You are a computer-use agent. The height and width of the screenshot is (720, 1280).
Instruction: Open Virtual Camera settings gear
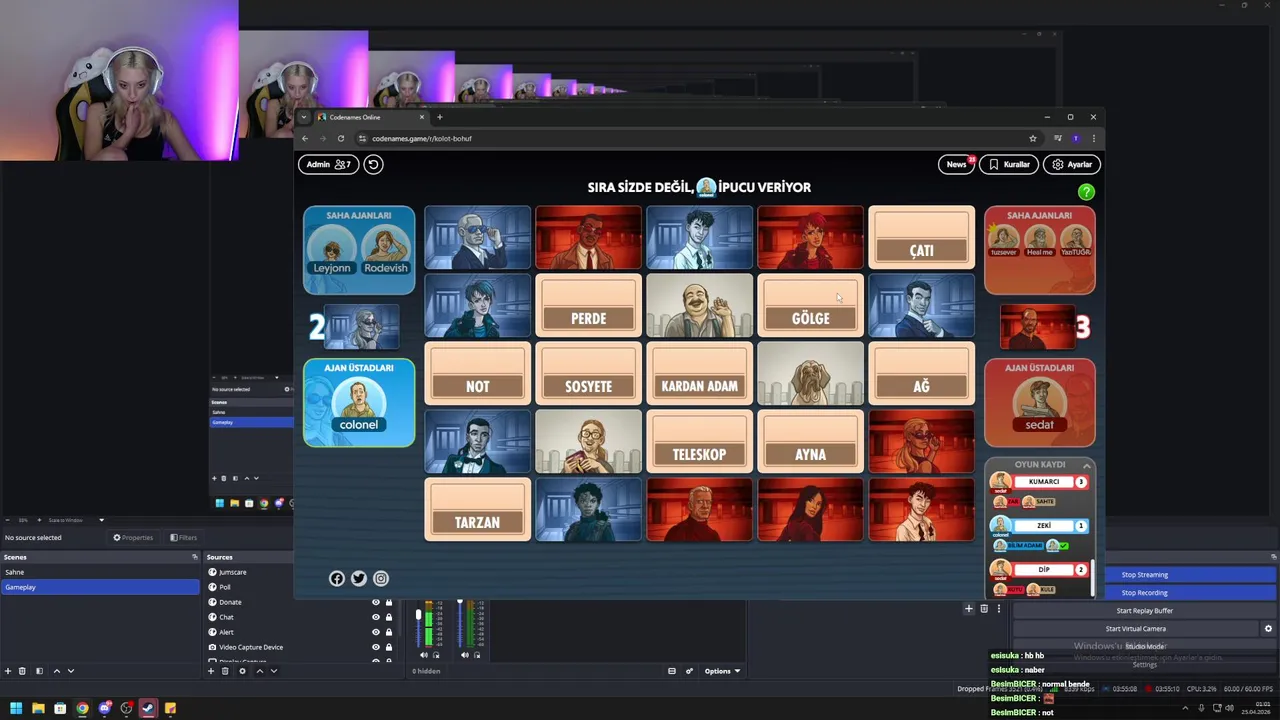1268,629
